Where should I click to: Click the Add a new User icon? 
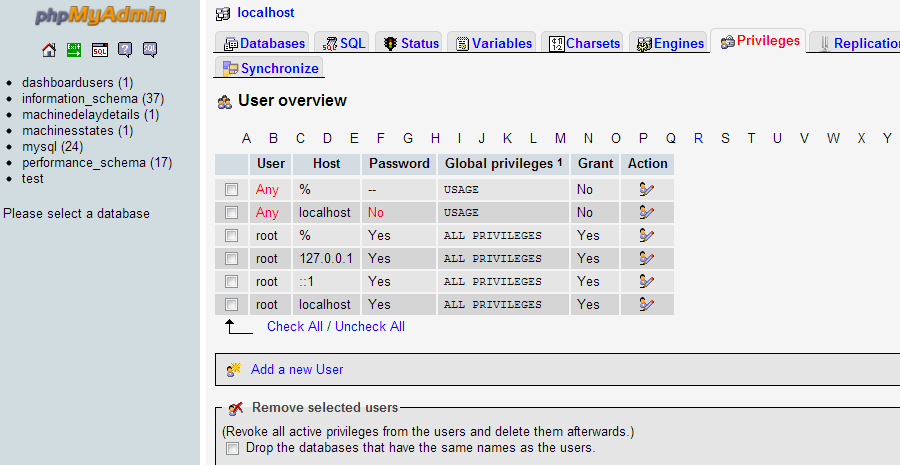coord(234,370)
